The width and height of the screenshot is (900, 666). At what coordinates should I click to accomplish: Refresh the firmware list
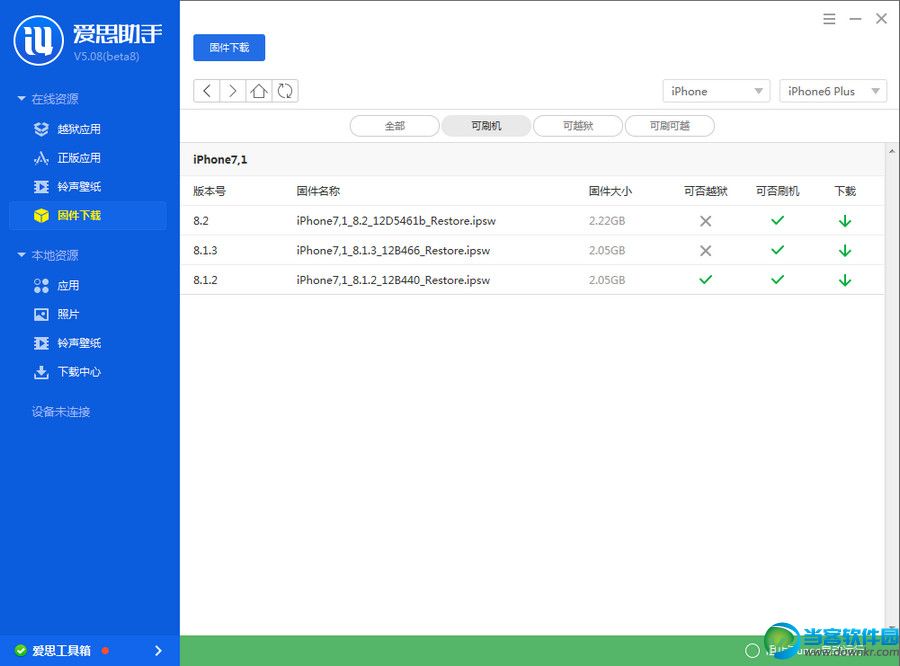pyautogui.click(x=285, y=91)
